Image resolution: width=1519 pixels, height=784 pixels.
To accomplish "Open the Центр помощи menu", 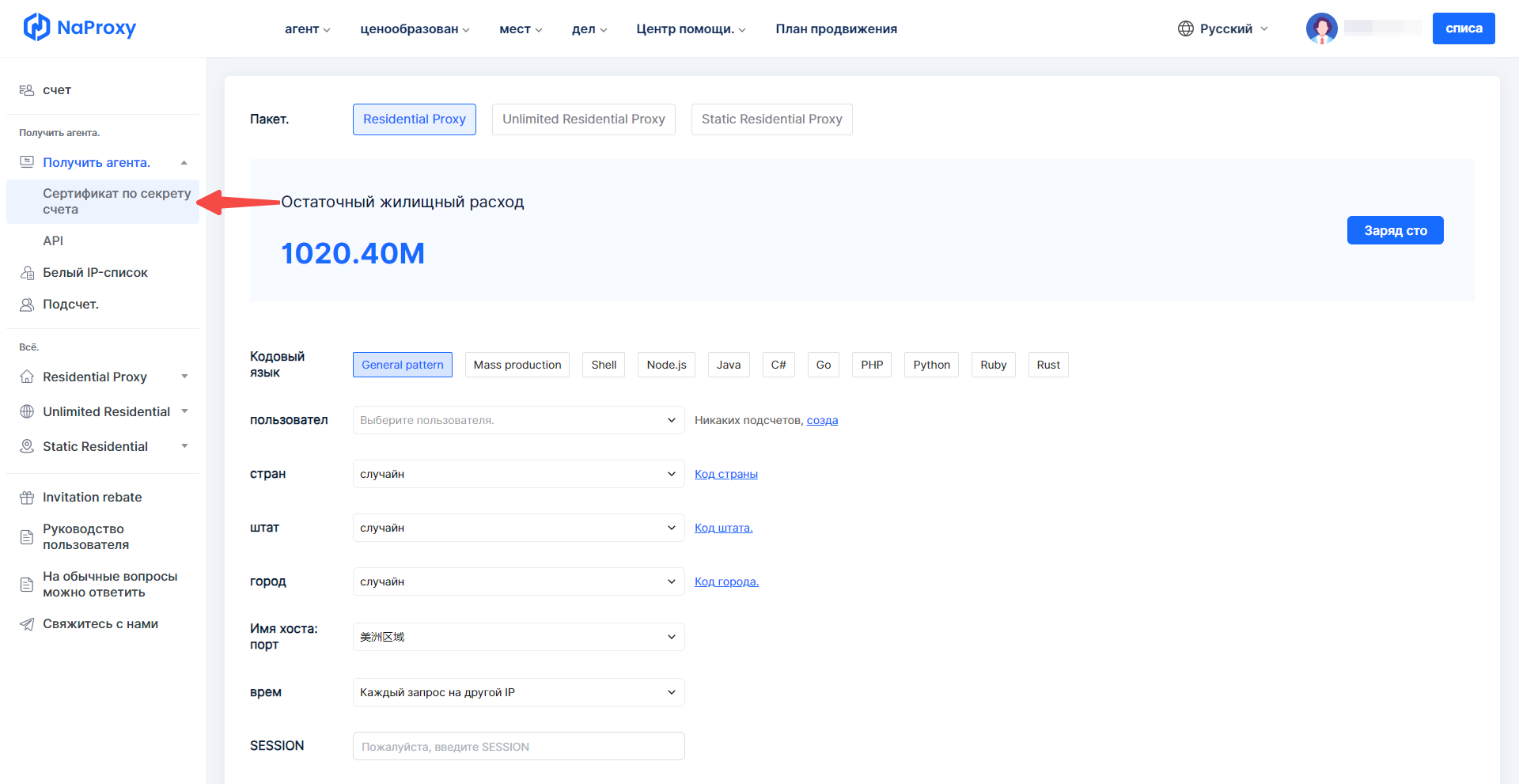I will click(x=690, y=29).
